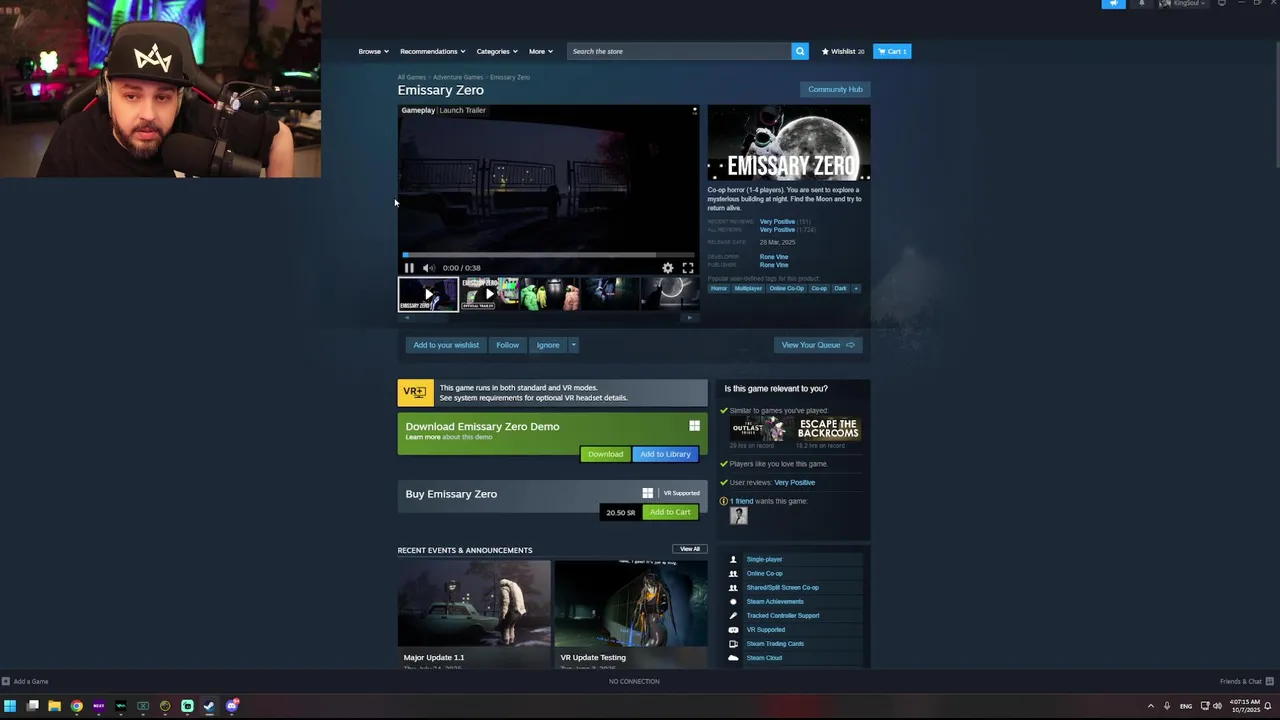Click the friend's avatar picture
The width and height of the screenshot is (1280, 720).
pyautogui.click(x=739, y=516)
